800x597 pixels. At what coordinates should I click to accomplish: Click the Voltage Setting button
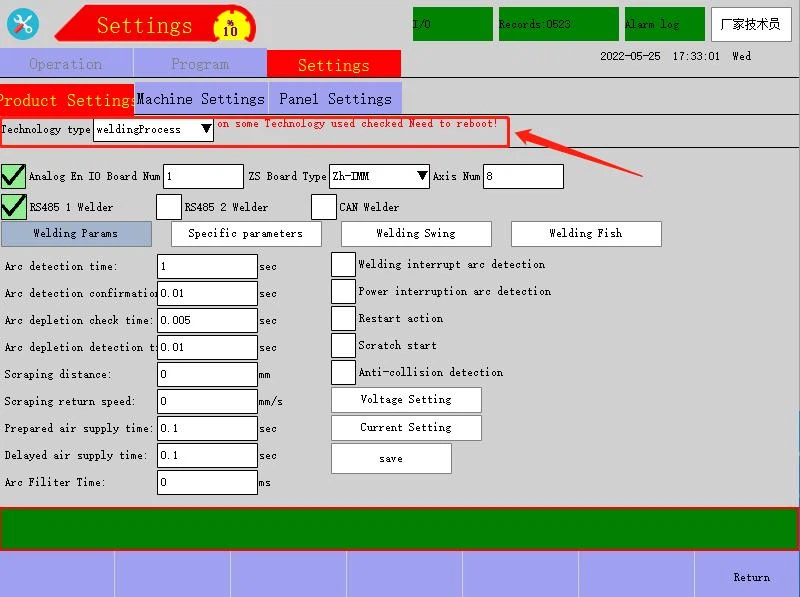pos(406,399)
